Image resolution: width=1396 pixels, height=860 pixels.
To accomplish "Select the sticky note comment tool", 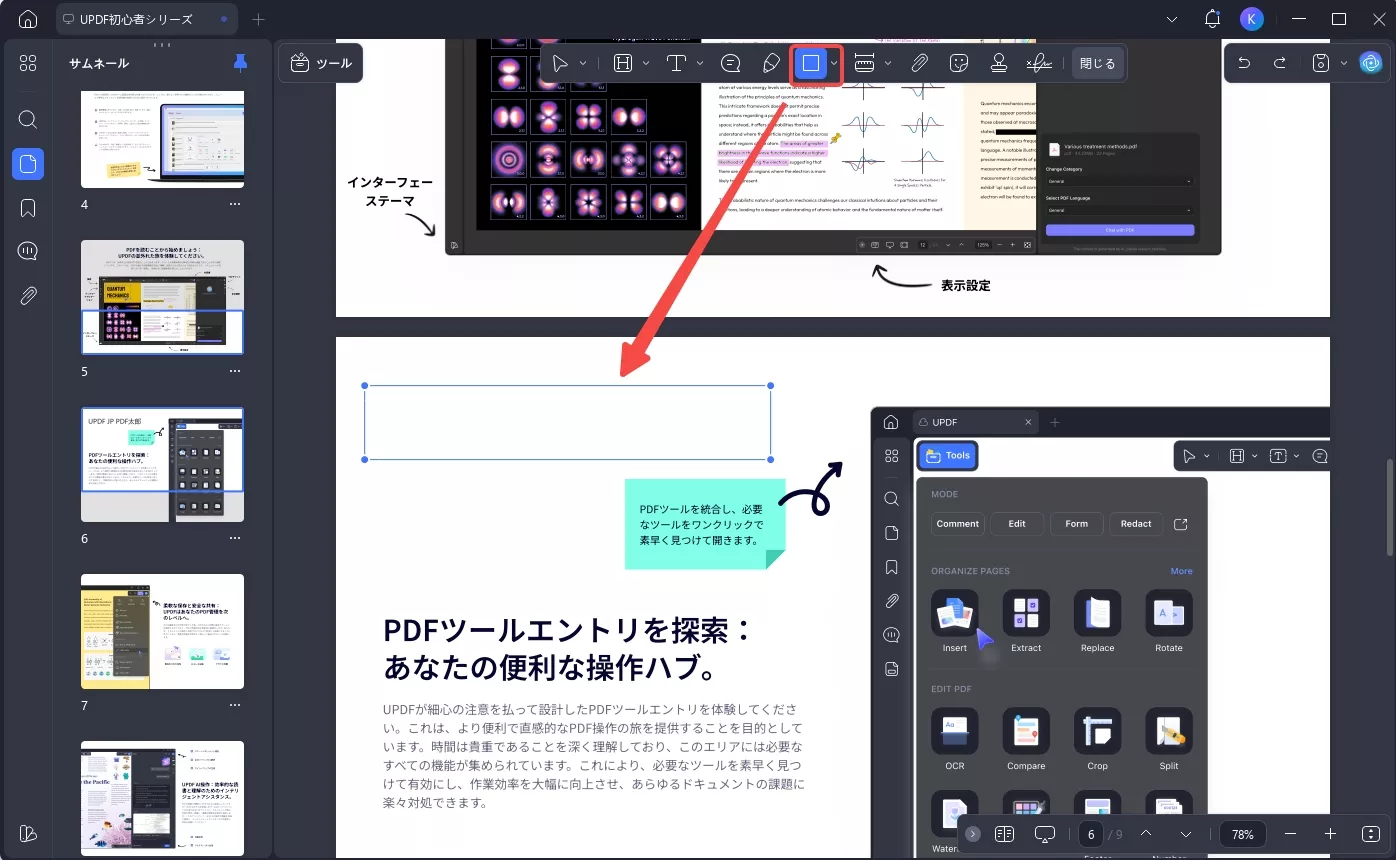I will tap(731, 63).
